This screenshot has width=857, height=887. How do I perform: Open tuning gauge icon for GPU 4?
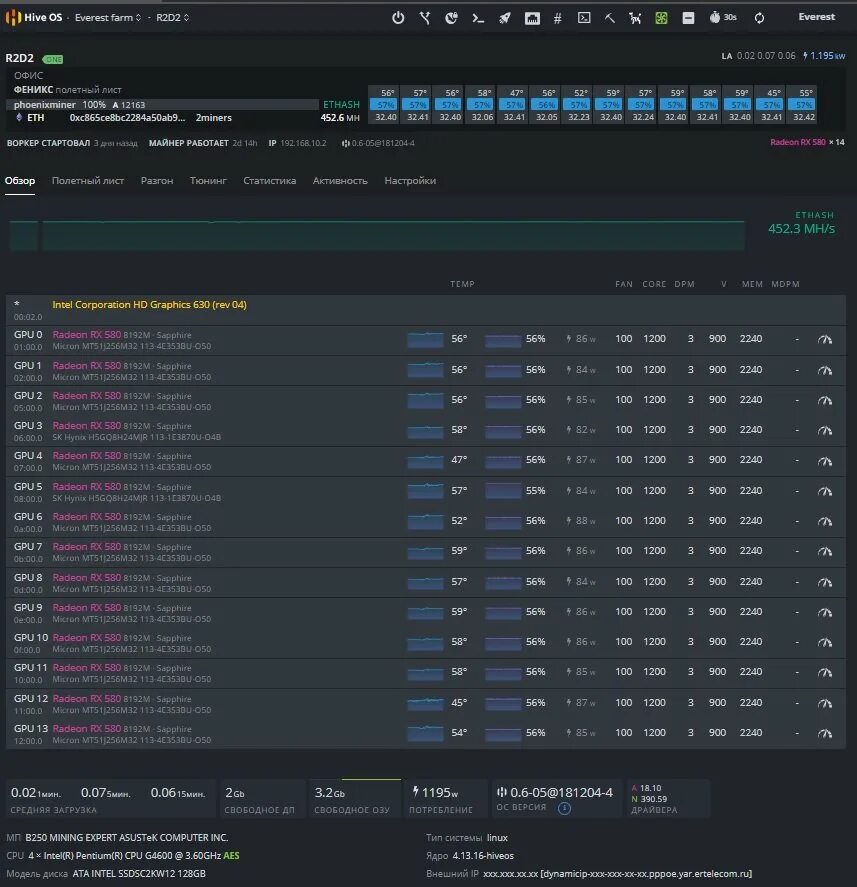[x=825, y=460]
